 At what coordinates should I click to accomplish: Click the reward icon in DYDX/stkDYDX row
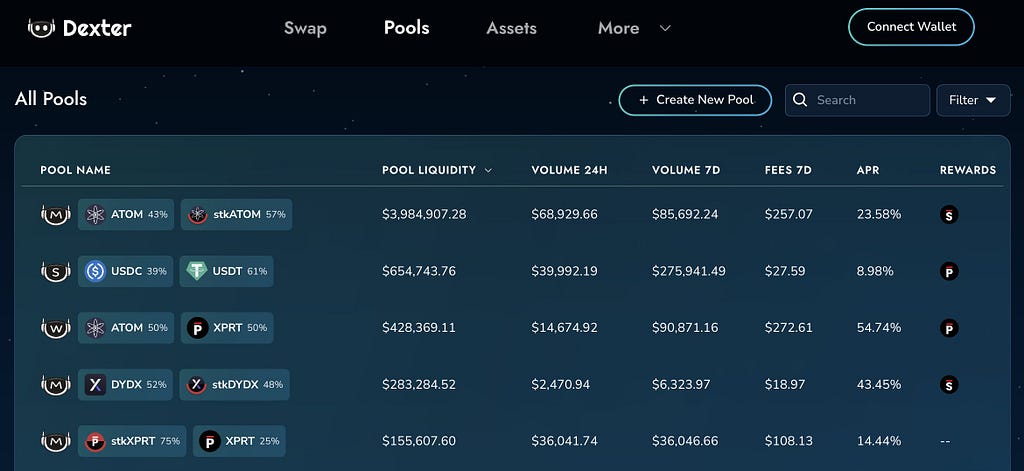coord(949,385)
